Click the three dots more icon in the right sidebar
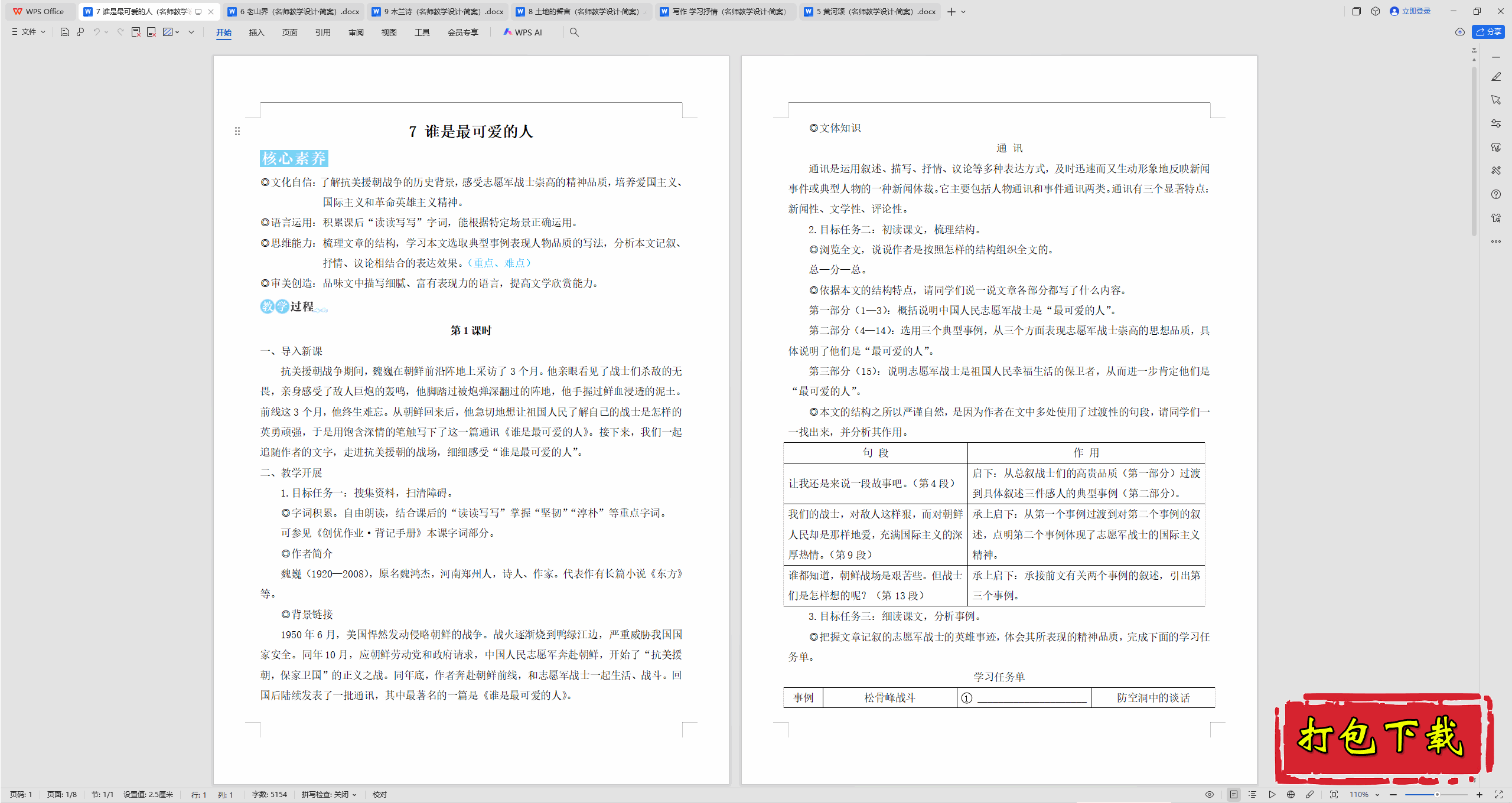Viewport: 1512px width, 803px height. click(1496, 241)
